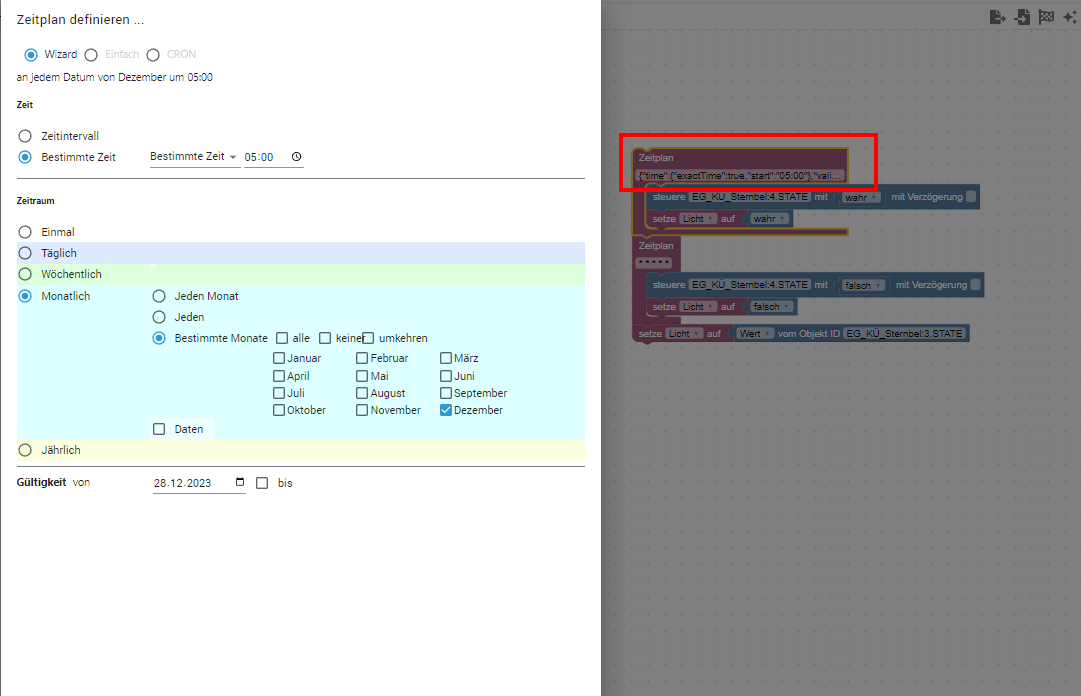Open the falsch dropdown in second setze block
The width and height of the screenshot is (1081, 696).
pyautogui.click(x=771, y=307)
